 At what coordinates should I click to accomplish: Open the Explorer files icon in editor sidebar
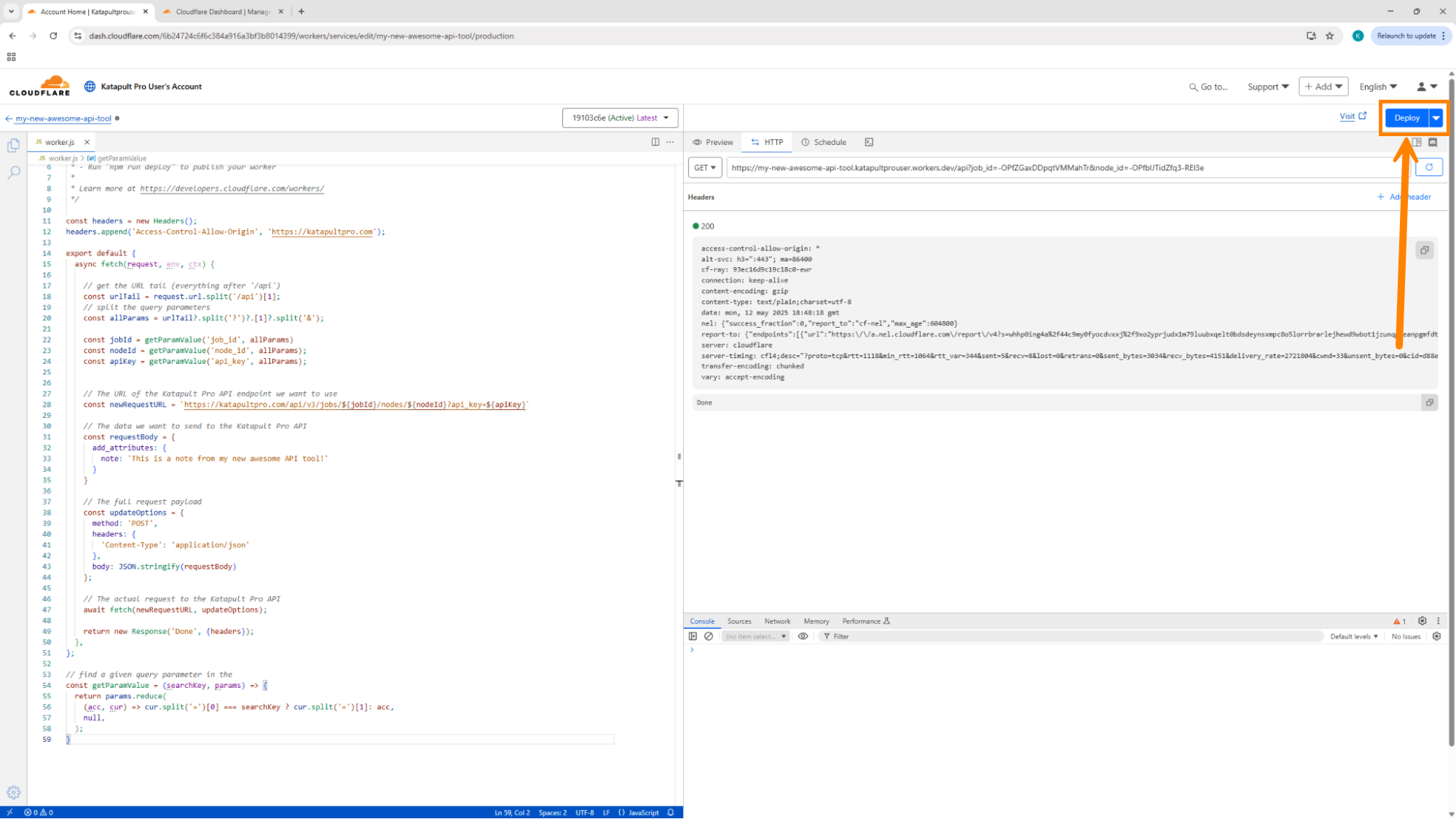tap(13, 146)
